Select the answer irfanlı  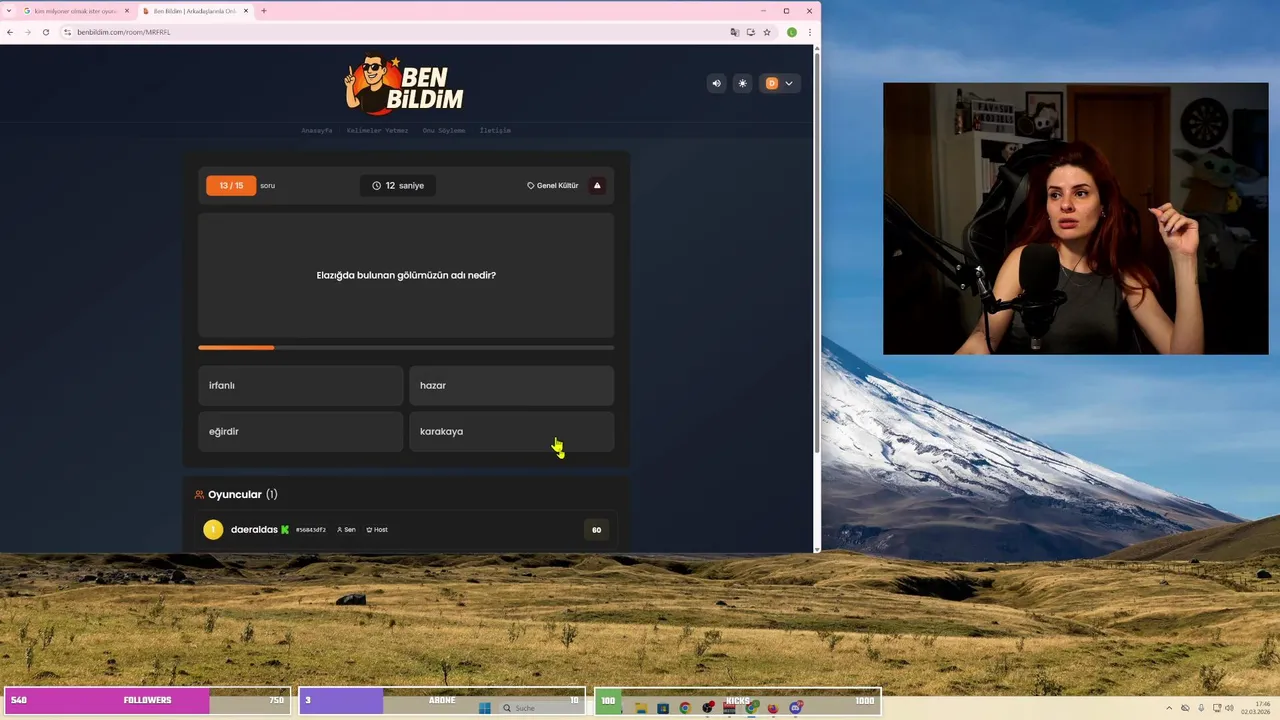coord(301,385)
